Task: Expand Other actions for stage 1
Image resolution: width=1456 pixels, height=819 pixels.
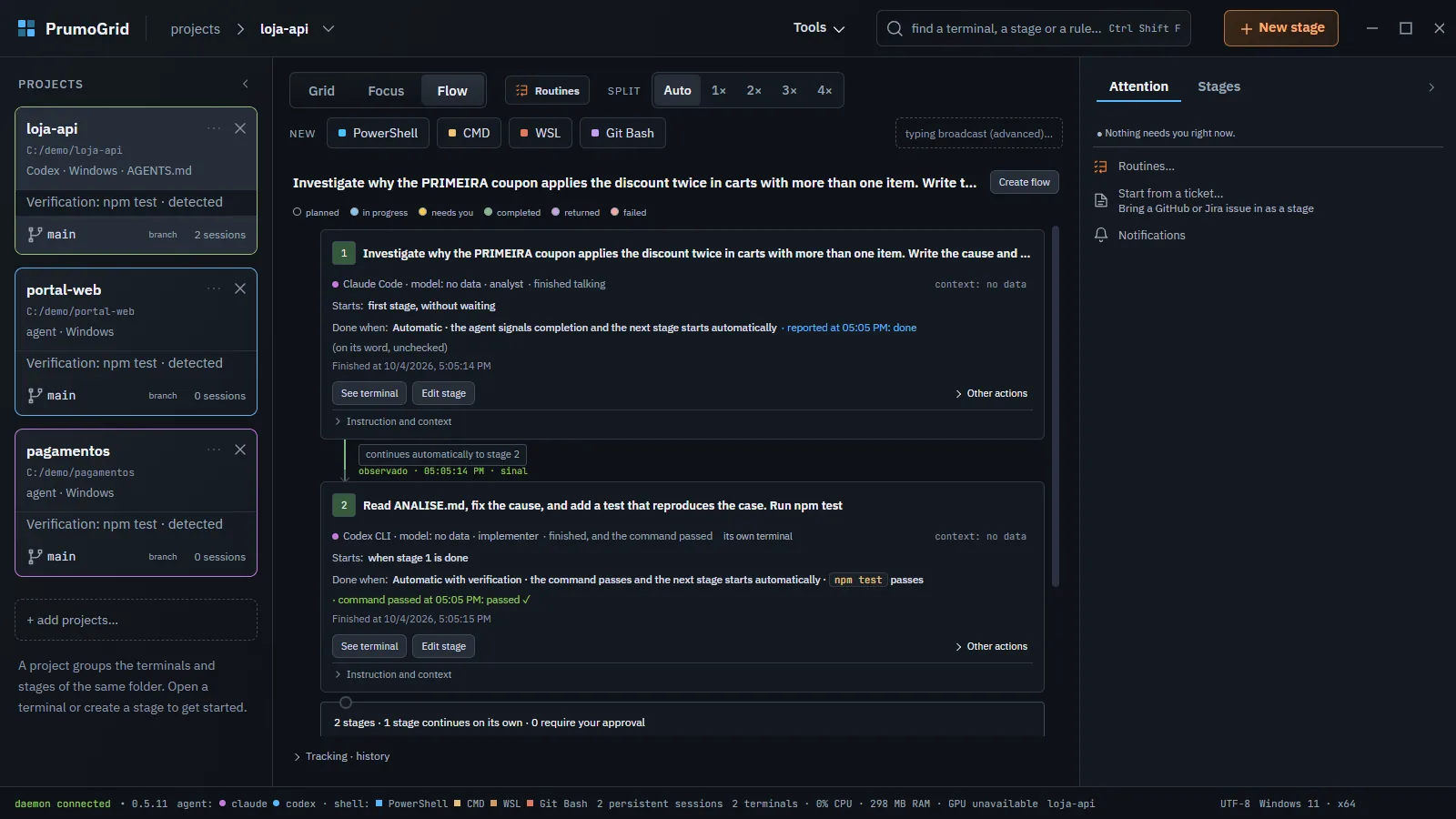Action: 991,393
